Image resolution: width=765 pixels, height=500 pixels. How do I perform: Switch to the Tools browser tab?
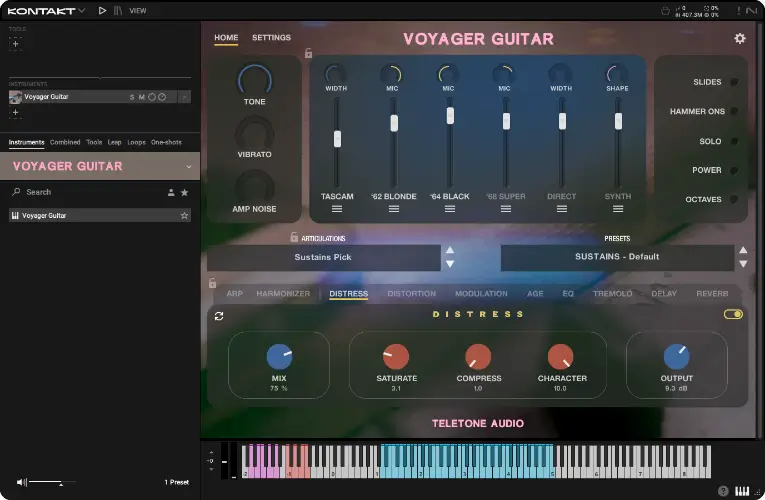pos(94,142)
